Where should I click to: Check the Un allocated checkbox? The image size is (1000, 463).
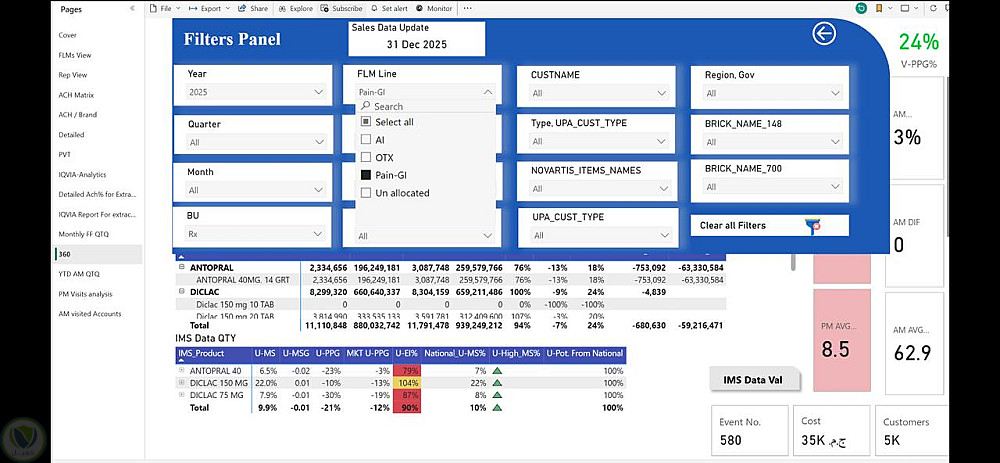pos(366,193)
